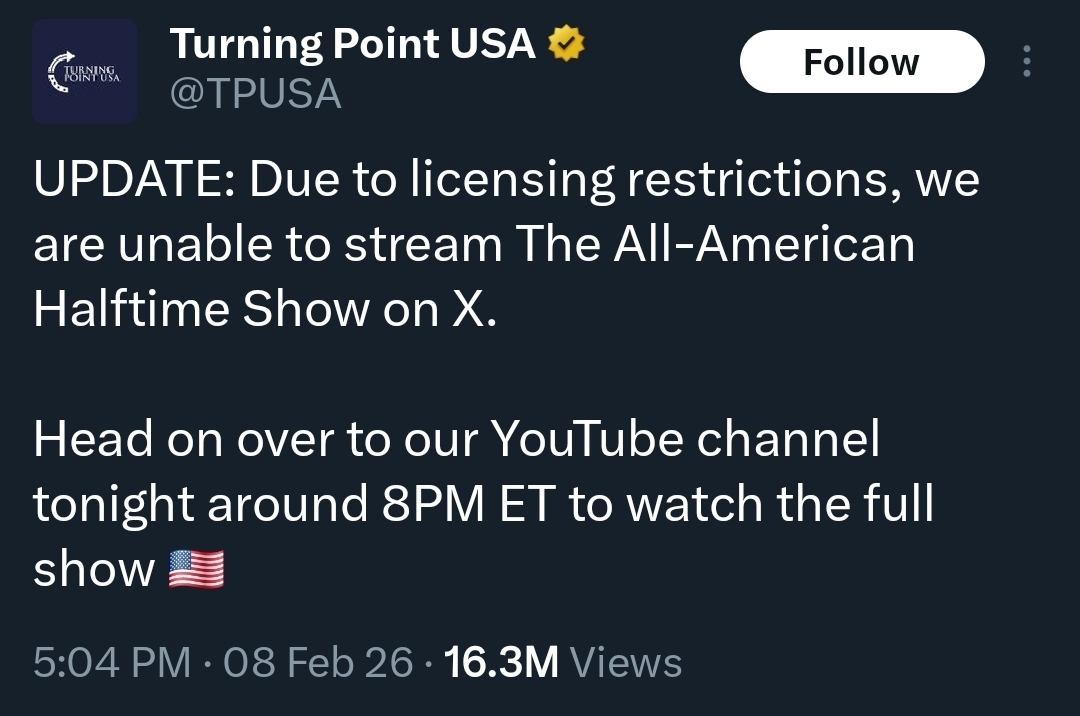
Task: Open the Turning Point USA display name
Action: click(x=353, y=43)
